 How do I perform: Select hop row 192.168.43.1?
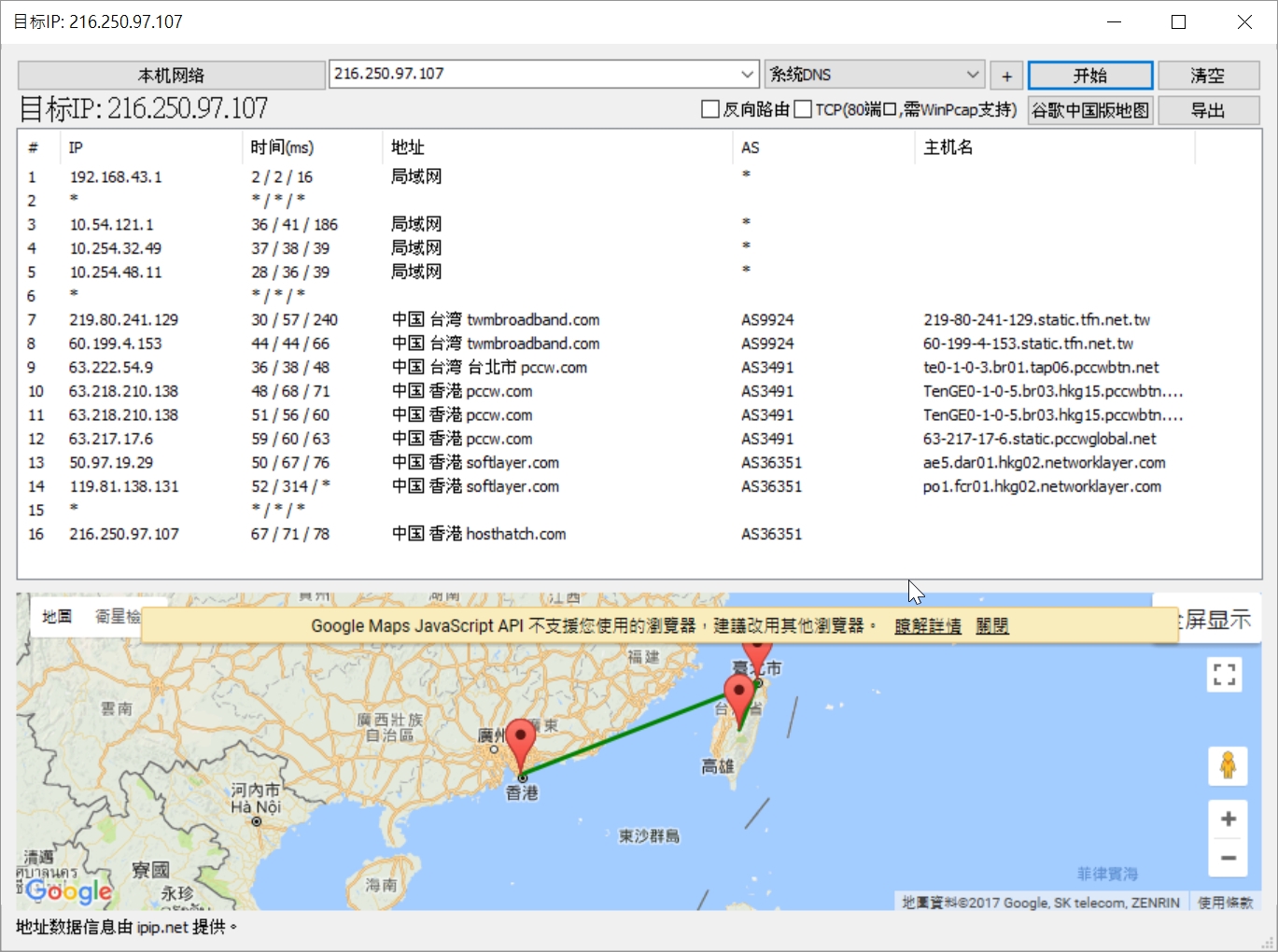click(x=639, y=176)
